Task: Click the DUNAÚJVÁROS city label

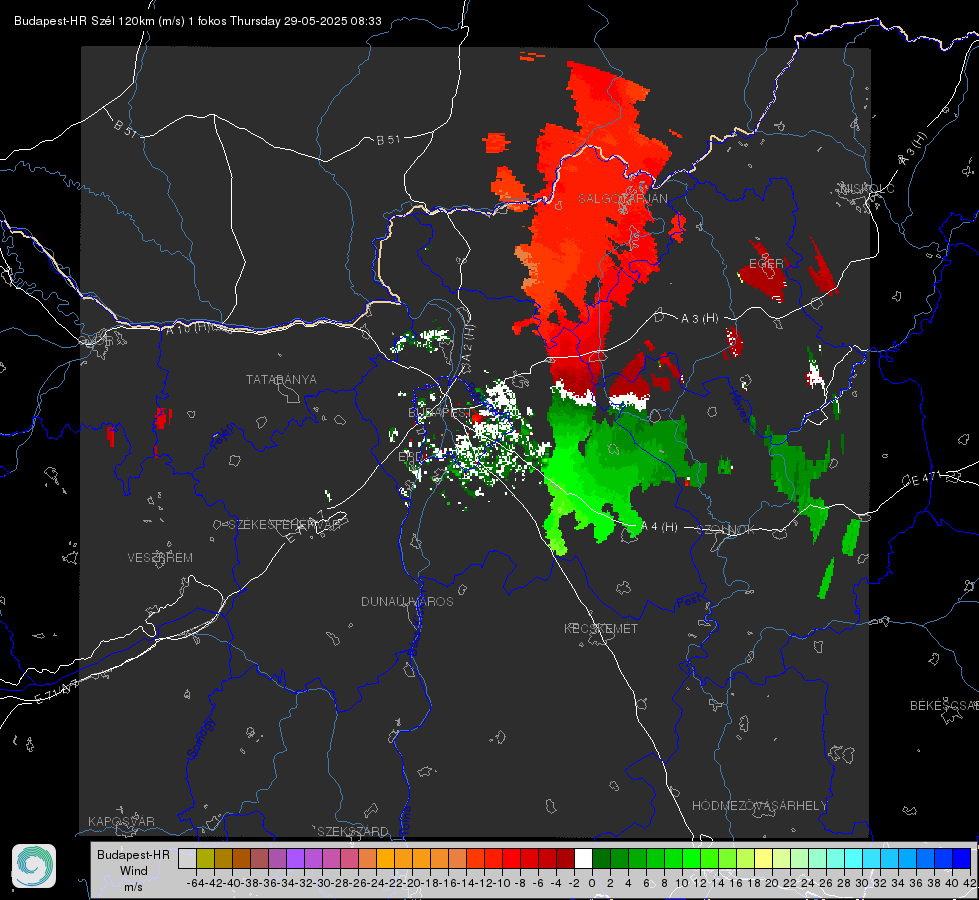Action: point(407,601)
